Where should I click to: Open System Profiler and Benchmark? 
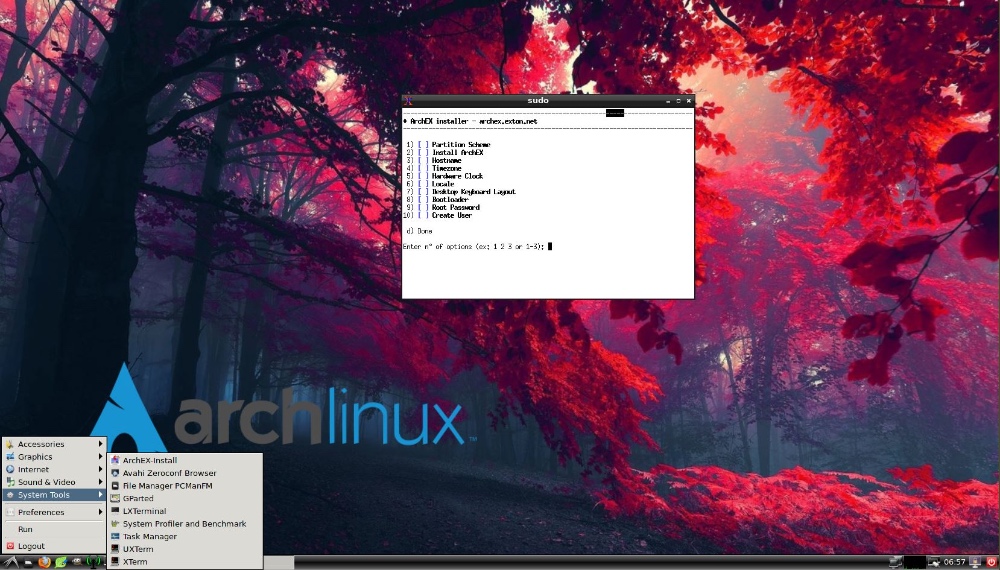184,524
